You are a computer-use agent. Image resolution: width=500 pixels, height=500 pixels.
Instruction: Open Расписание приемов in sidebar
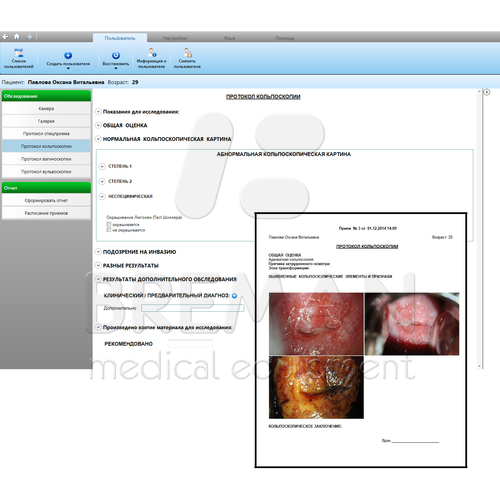click(46, 213)
